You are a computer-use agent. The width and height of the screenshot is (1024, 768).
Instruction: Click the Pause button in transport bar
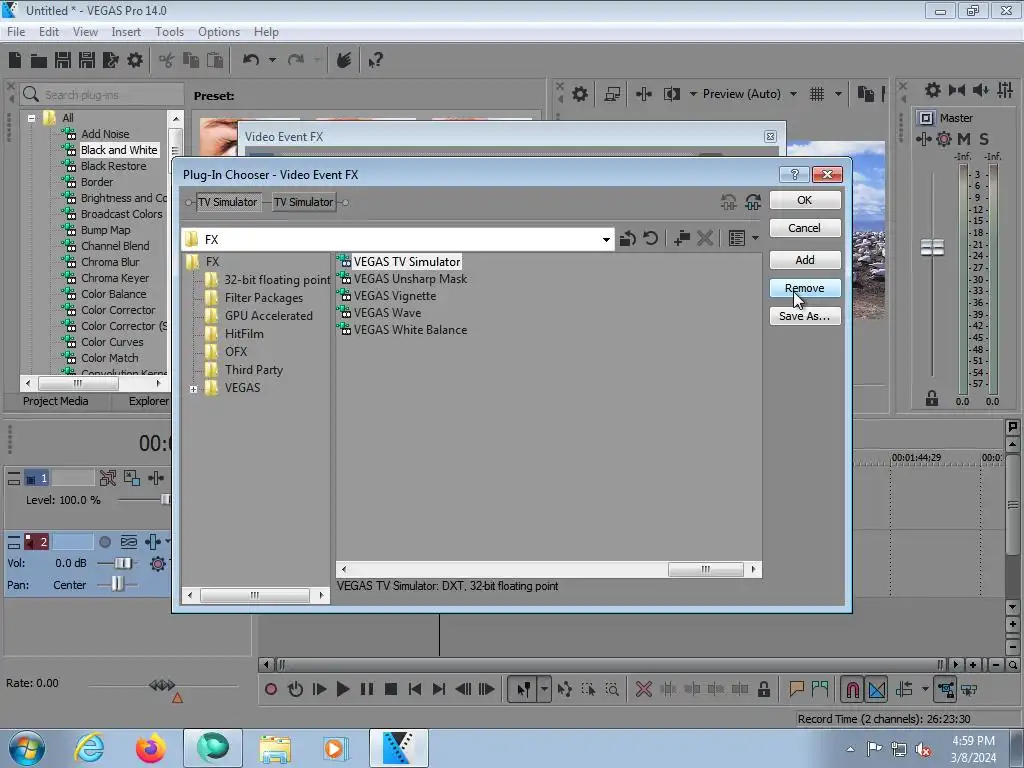tap(366, 689)
